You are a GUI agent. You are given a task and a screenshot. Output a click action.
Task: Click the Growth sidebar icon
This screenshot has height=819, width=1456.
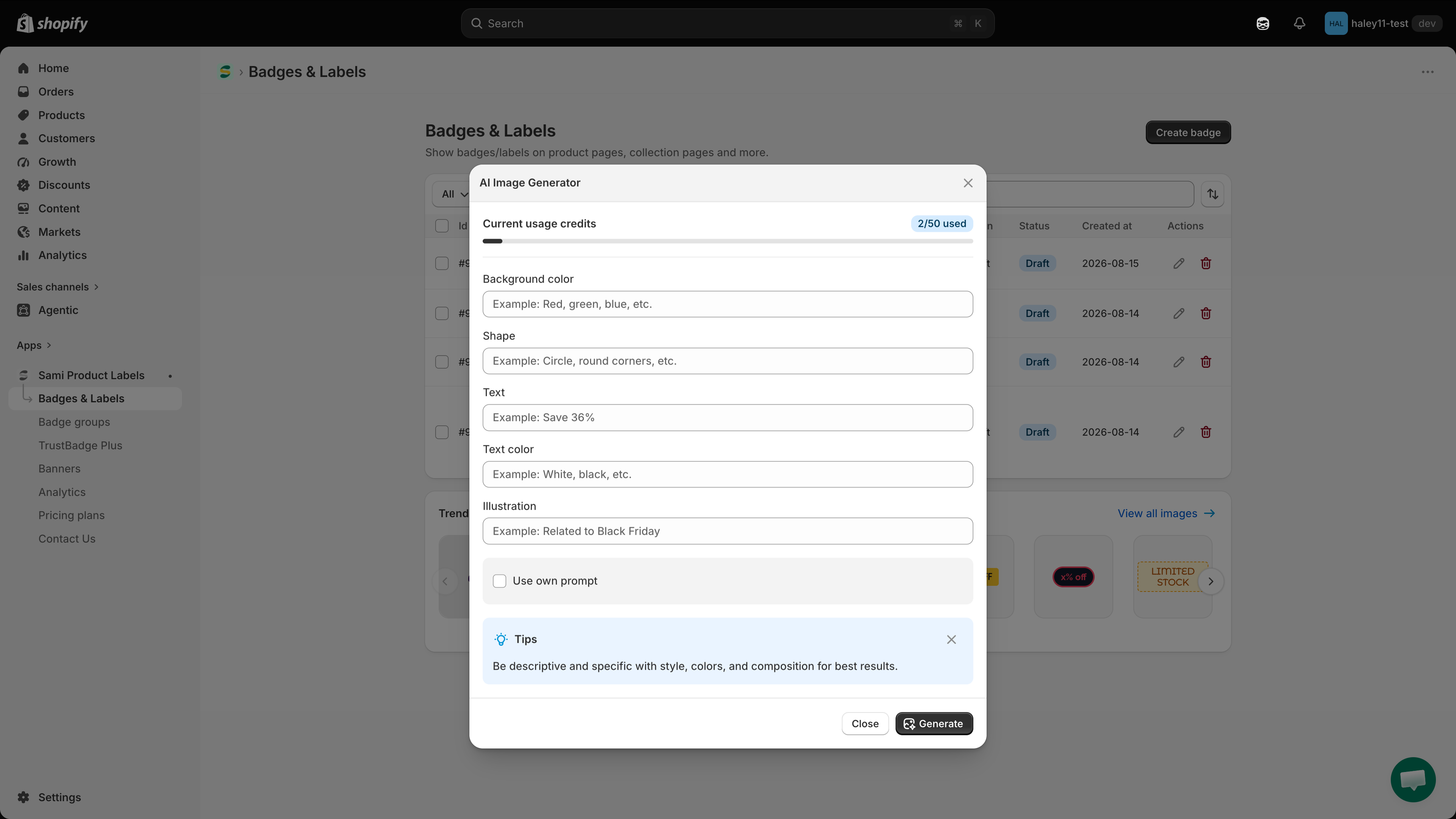[23, 162]
